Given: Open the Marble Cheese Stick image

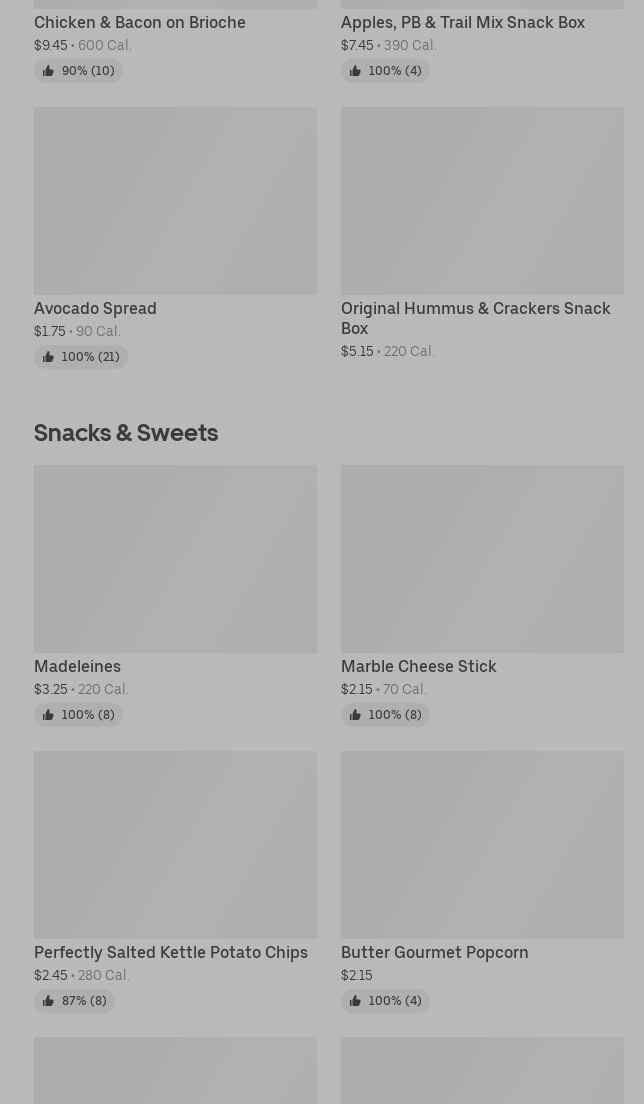Looking at the screenshot, I should 482,558.
